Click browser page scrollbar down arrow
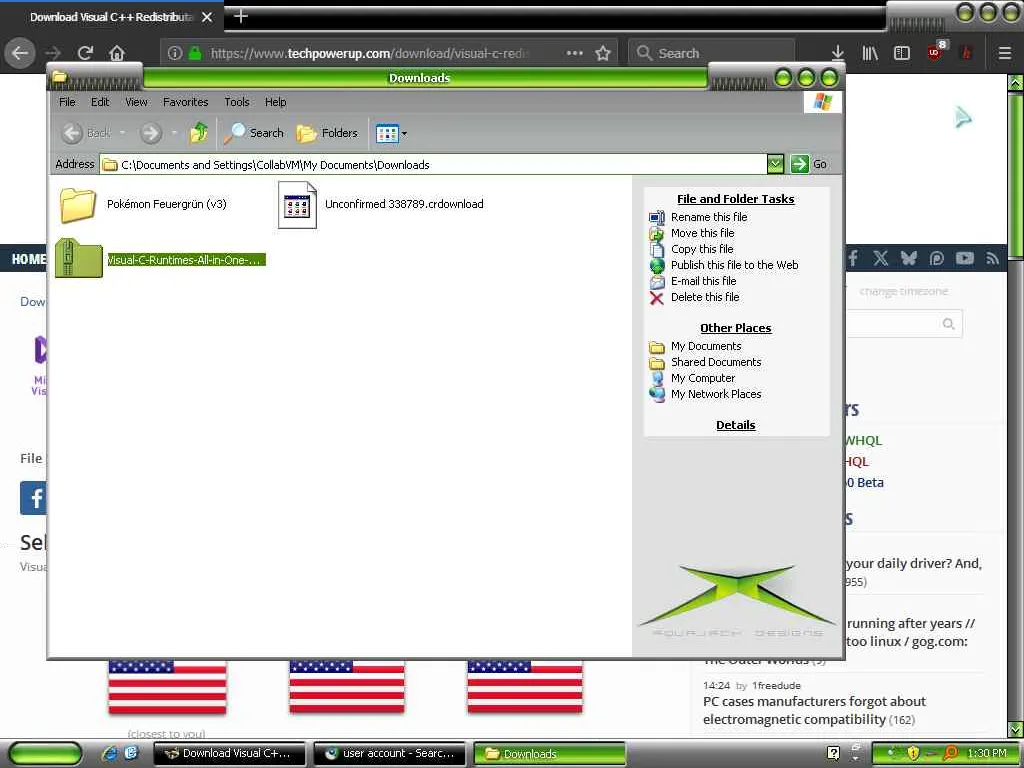The image size is (1024, 768). (1016, 728)
